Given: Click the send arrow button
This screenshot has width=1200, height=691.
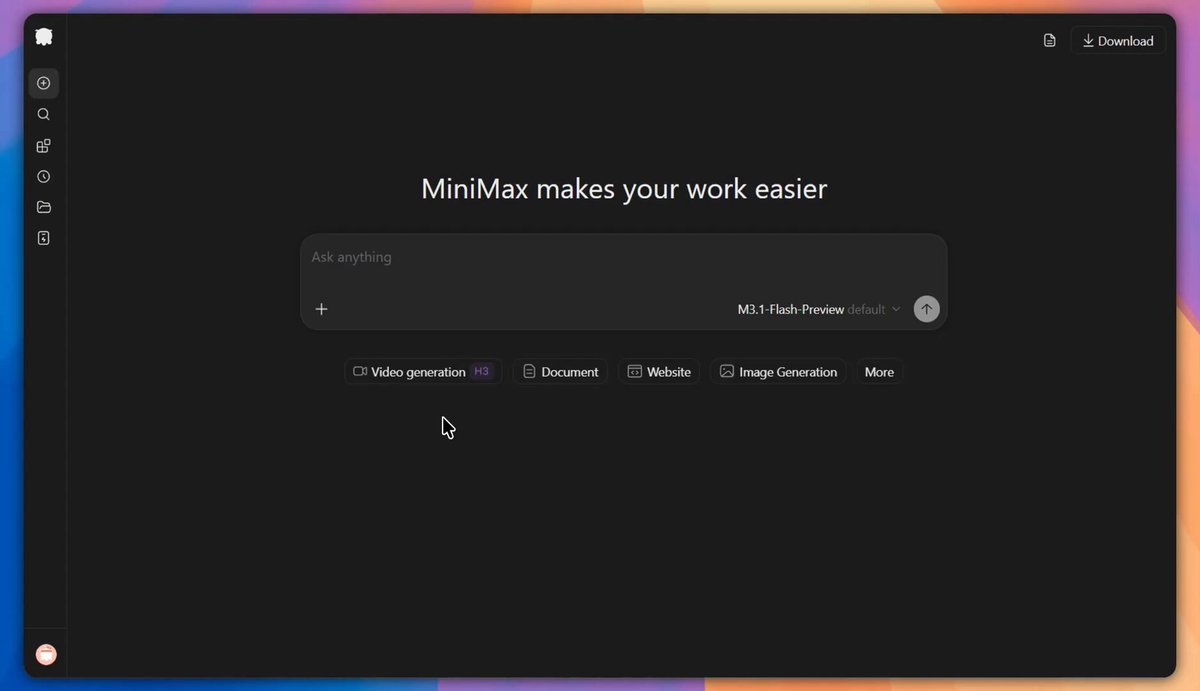Looking at the screenshot, I should tap(927, 309).
